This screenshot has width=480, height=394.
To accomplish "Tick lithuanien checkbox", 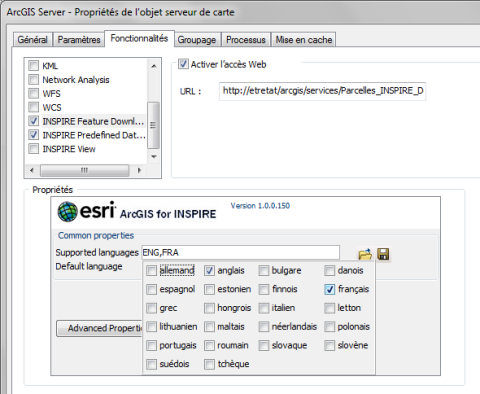I will (151, 327).
